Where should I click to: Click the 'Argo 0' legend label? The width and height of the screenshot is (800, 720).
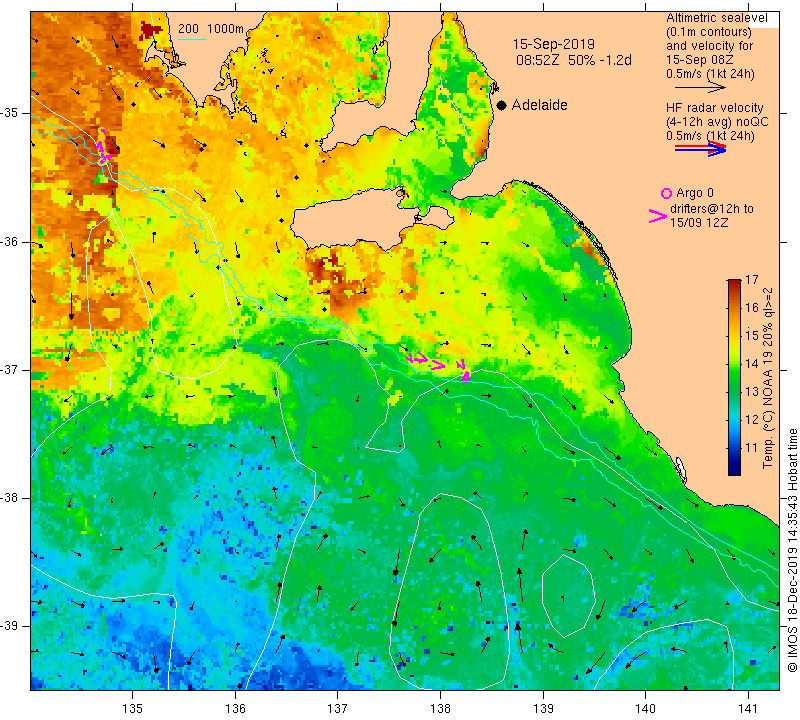point(695,193)
